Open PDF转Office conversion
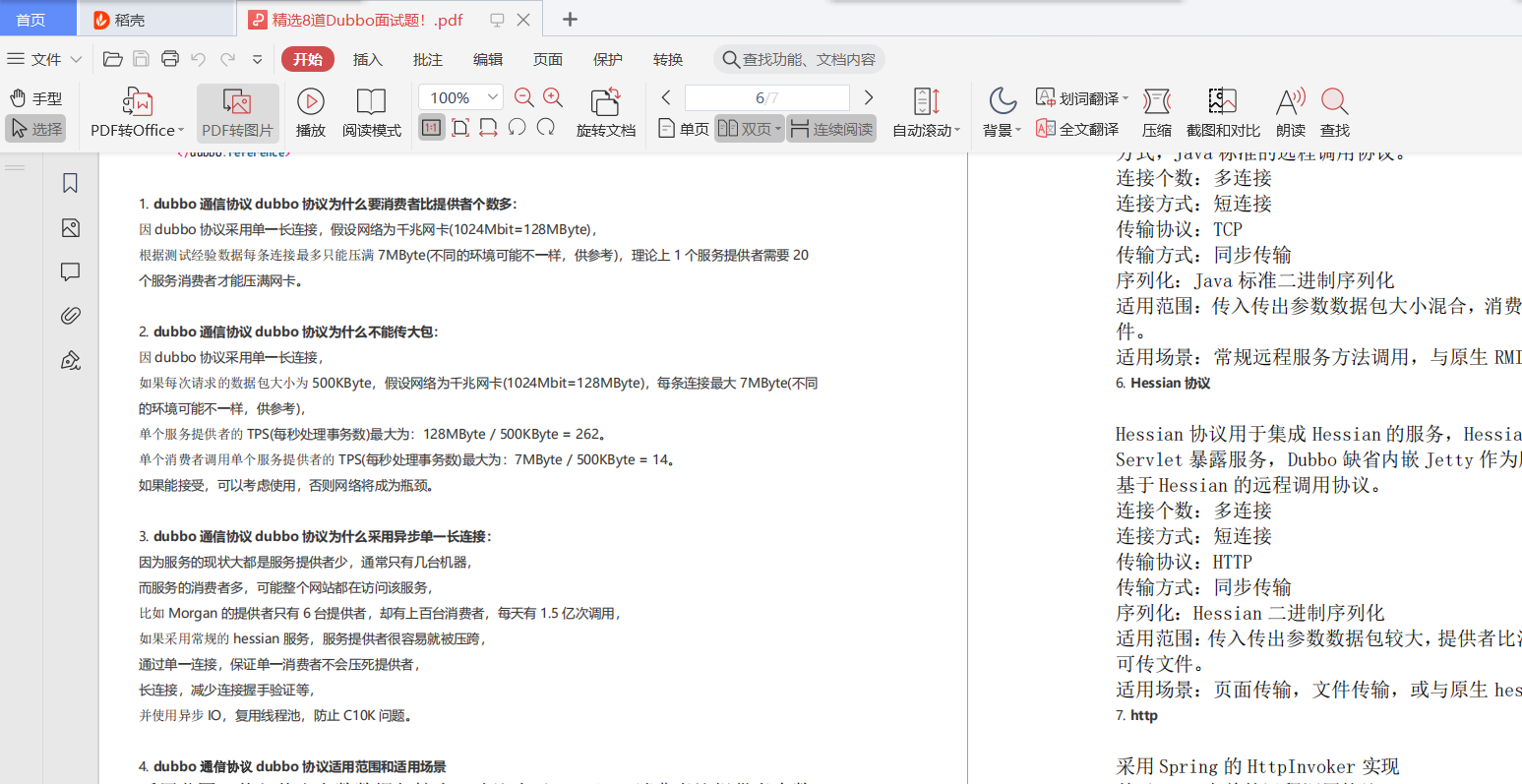The width and height of the screenshot is (1522, 784). [138, 112]
